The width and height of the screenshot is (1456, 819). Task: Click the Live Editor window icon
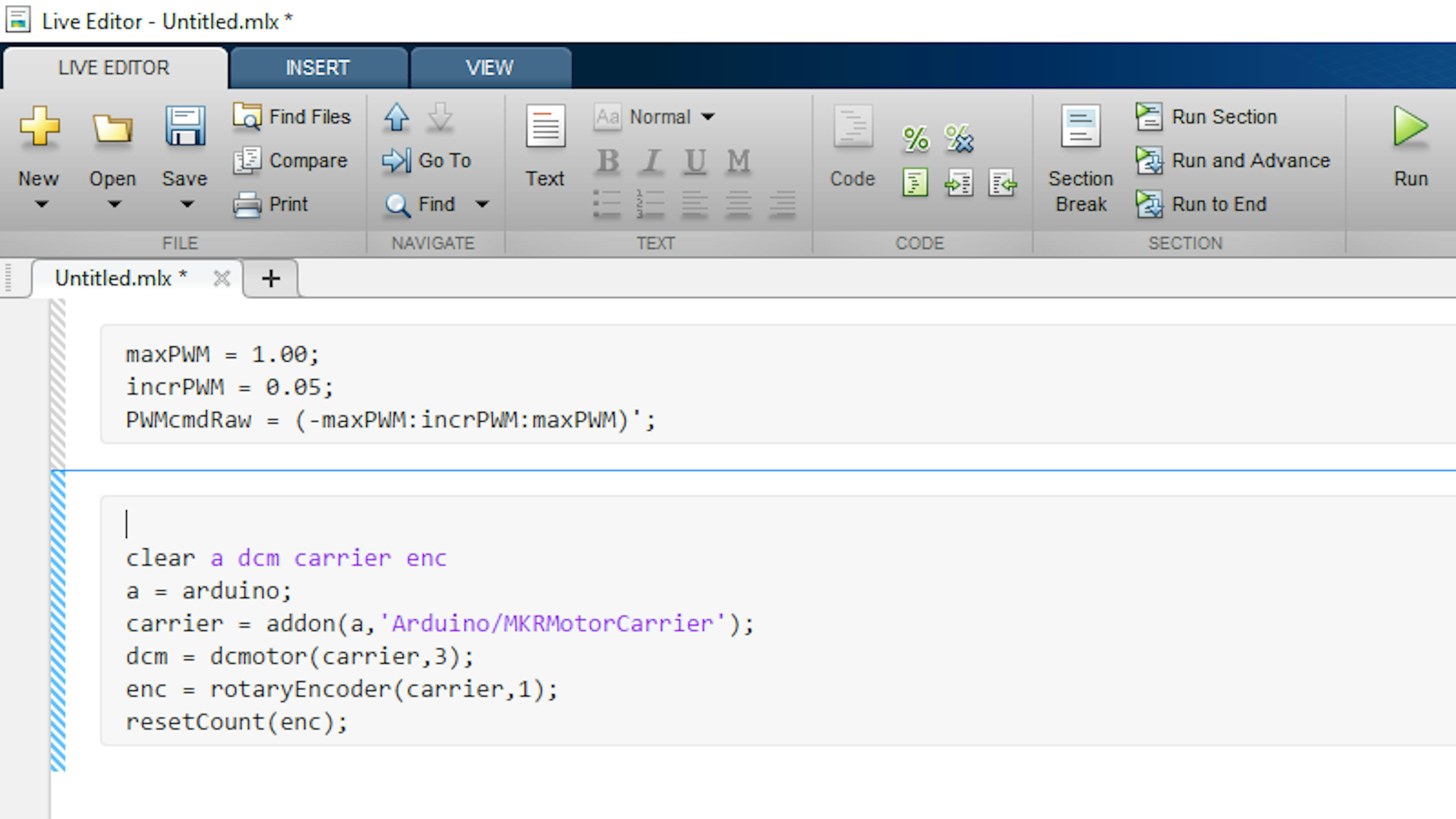18,20
